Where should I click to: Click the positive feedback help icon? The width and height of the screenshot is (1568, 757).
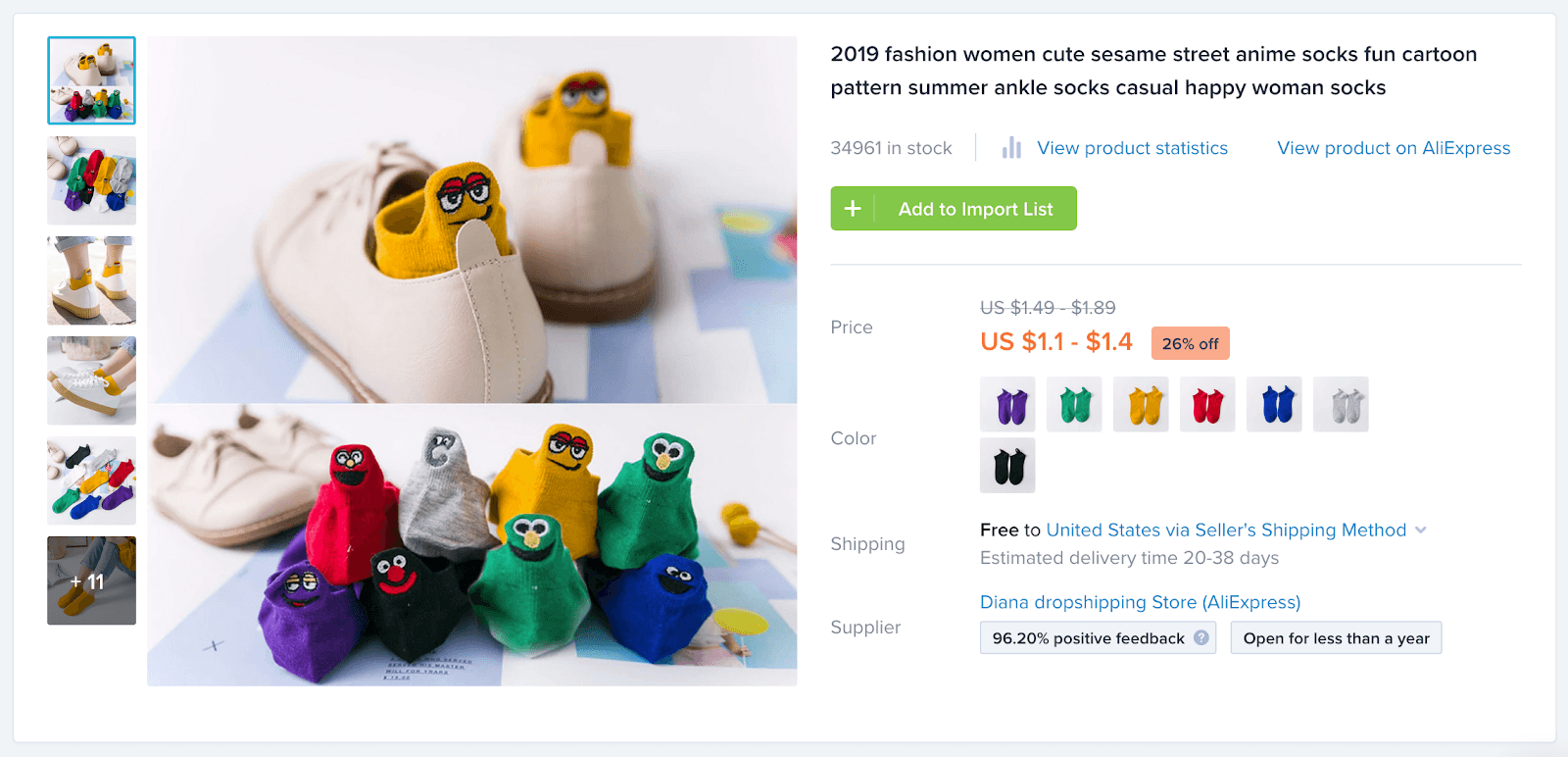coord(1201,638)
